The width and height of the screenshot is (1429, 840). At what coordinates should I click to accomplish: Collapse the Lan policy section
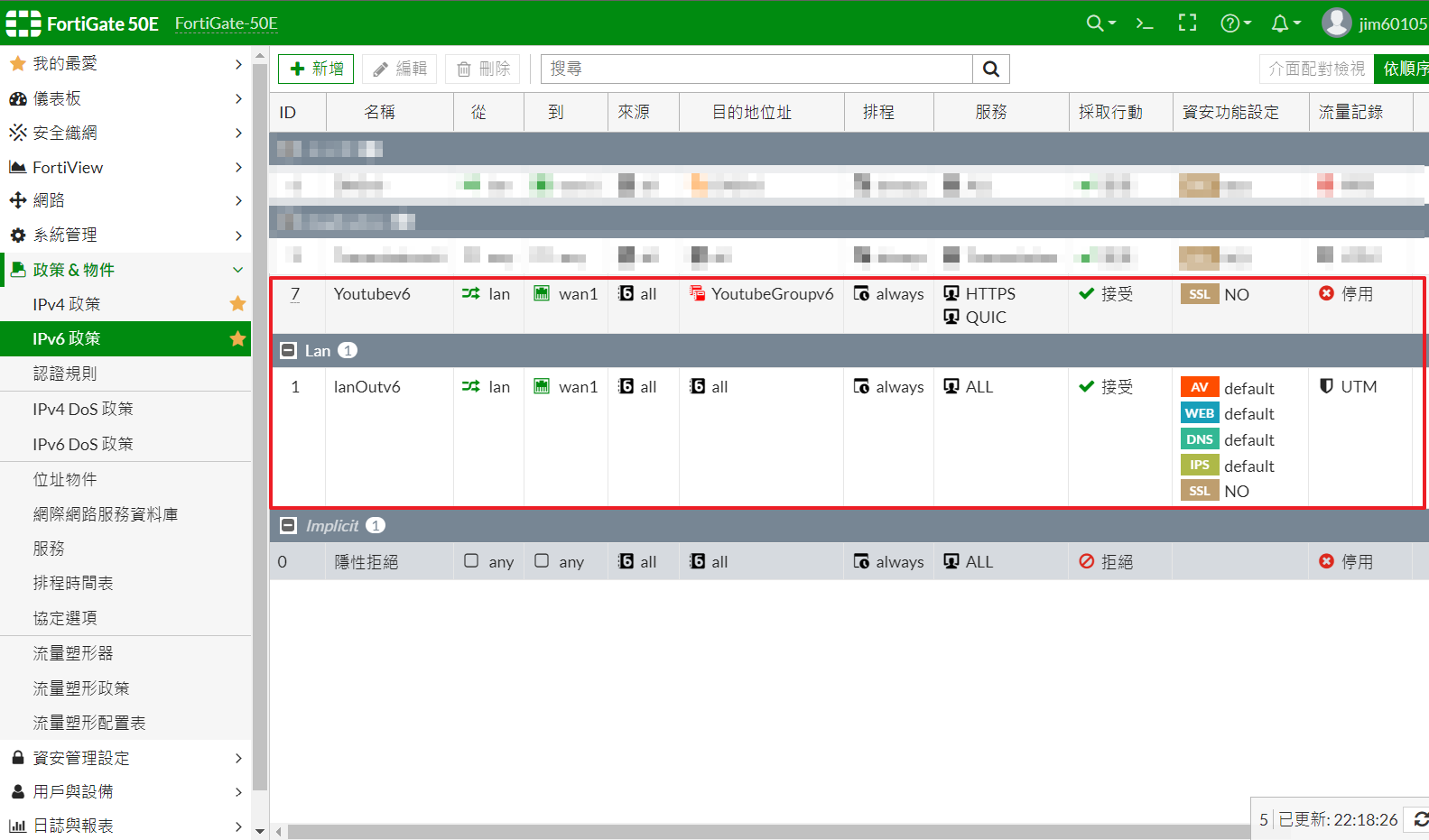coord(289,351)
